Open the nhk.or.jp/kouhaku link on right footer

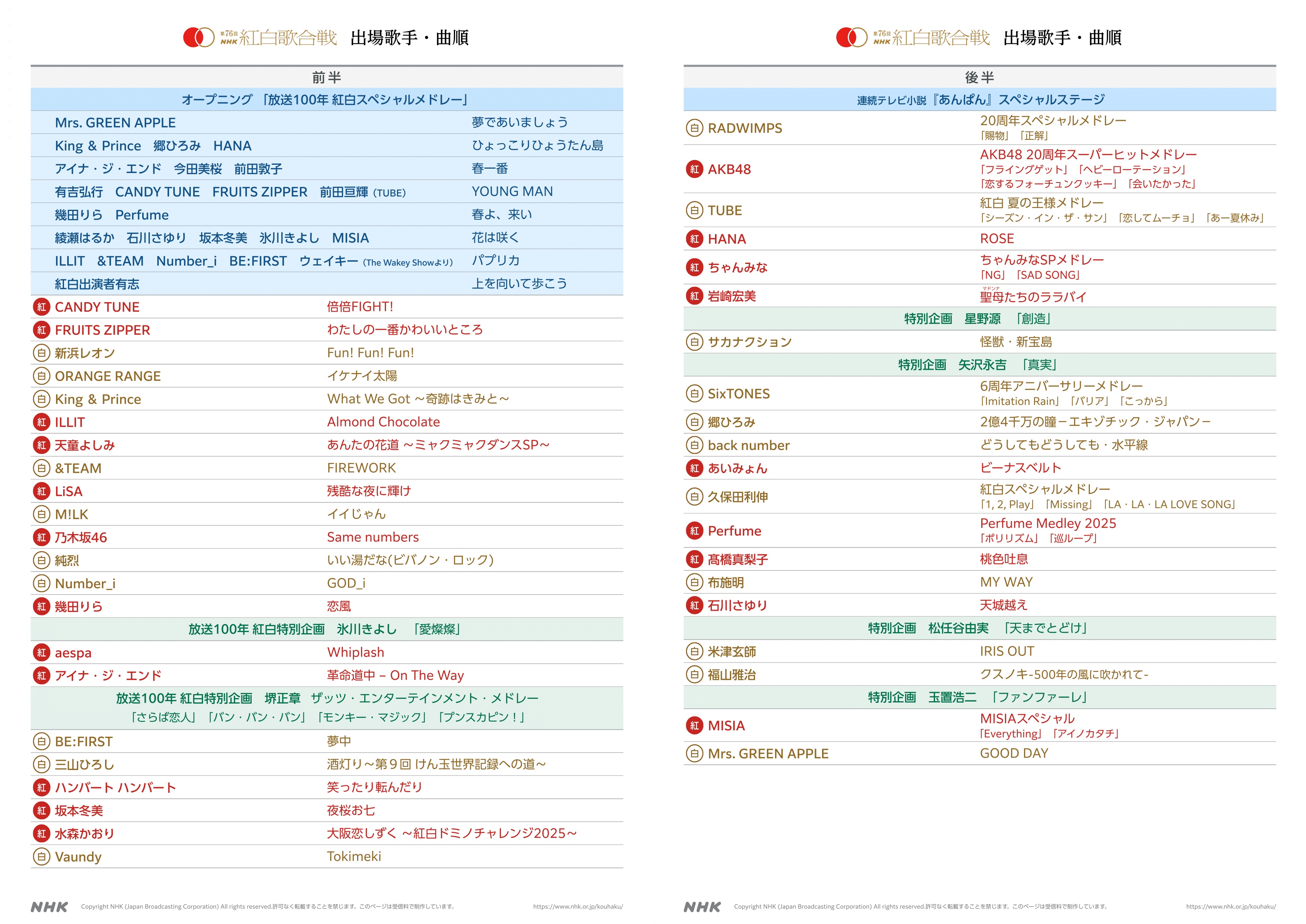click(x=1230, y=907)
